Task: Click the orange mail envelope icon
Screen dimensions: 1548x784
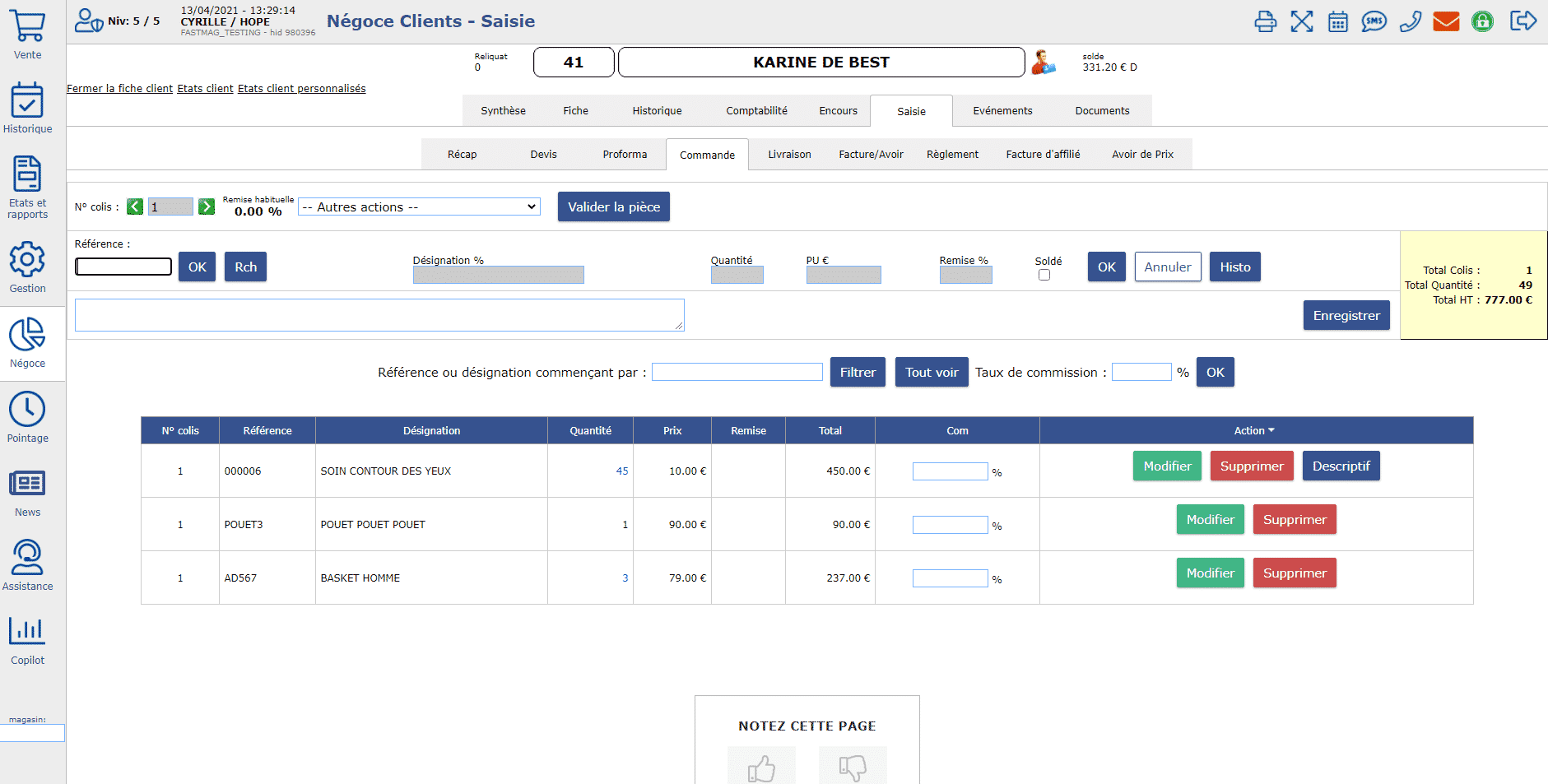Action: click(1446, 21)
